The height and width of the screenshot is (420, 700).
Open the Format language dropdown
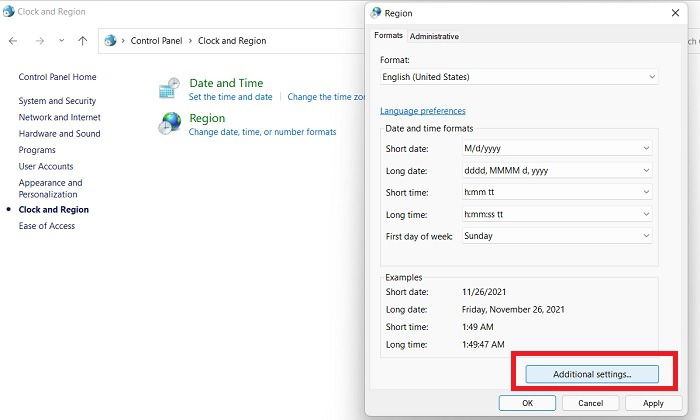[x=519, y=77]
